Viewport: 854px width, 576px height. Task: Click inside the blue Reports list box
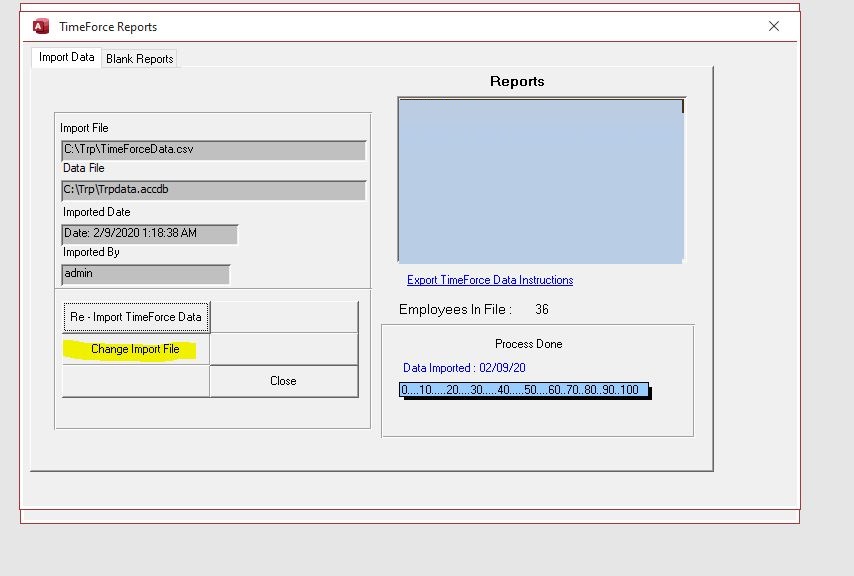coord(541,181)
